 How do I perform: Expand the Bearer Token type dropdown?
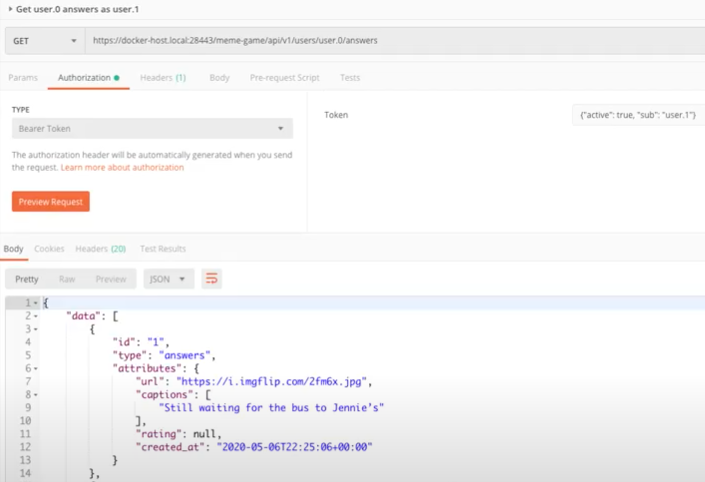coord(152,129)
